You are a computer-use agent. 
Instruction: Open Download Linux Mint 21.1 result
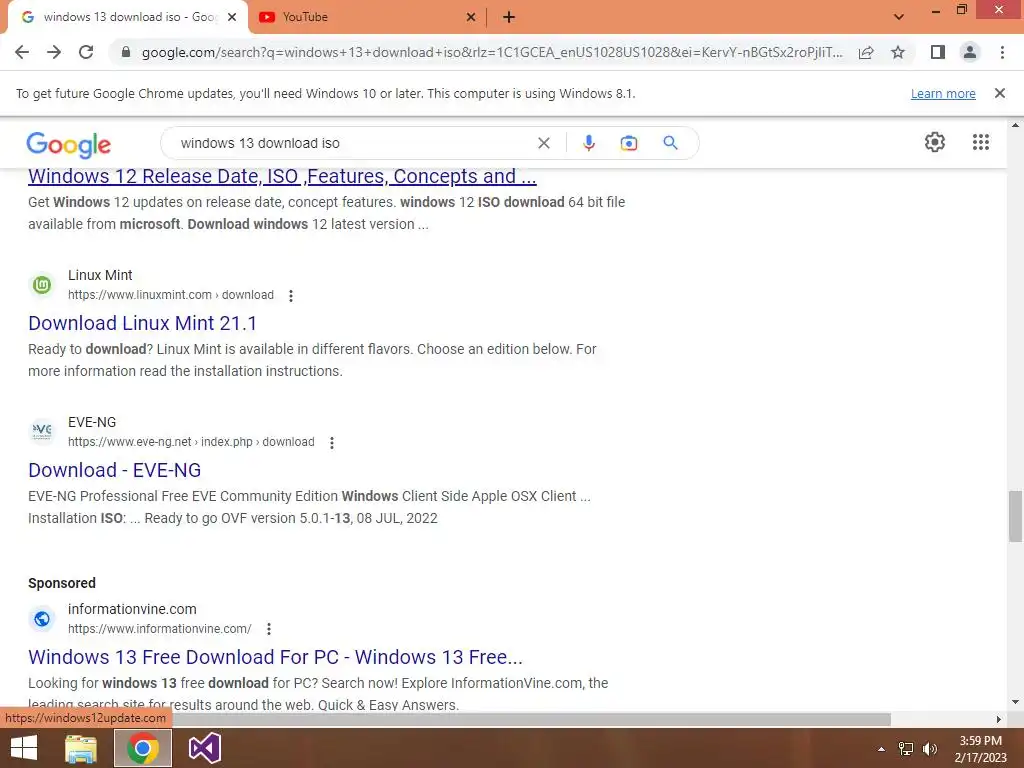tap(142, 323)
